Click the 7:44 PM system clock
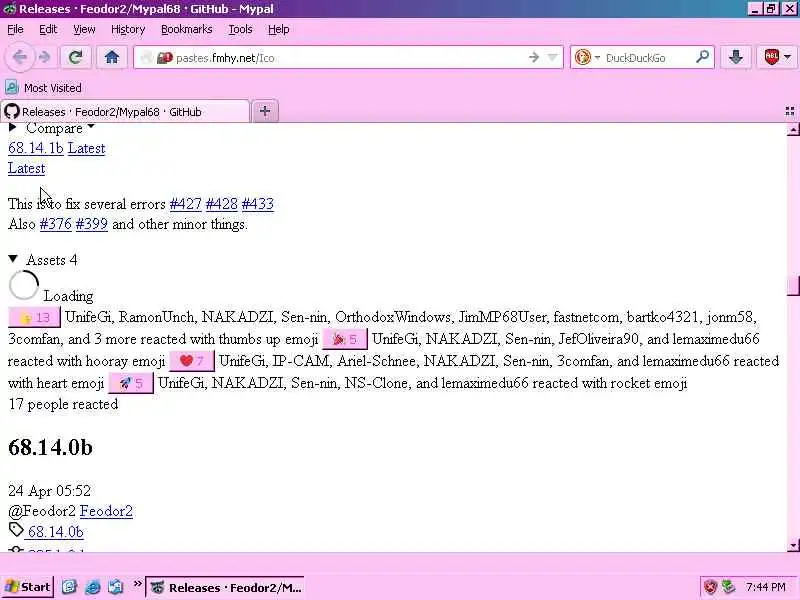This screenshot has height=600, width=800. tap(766, 587)
